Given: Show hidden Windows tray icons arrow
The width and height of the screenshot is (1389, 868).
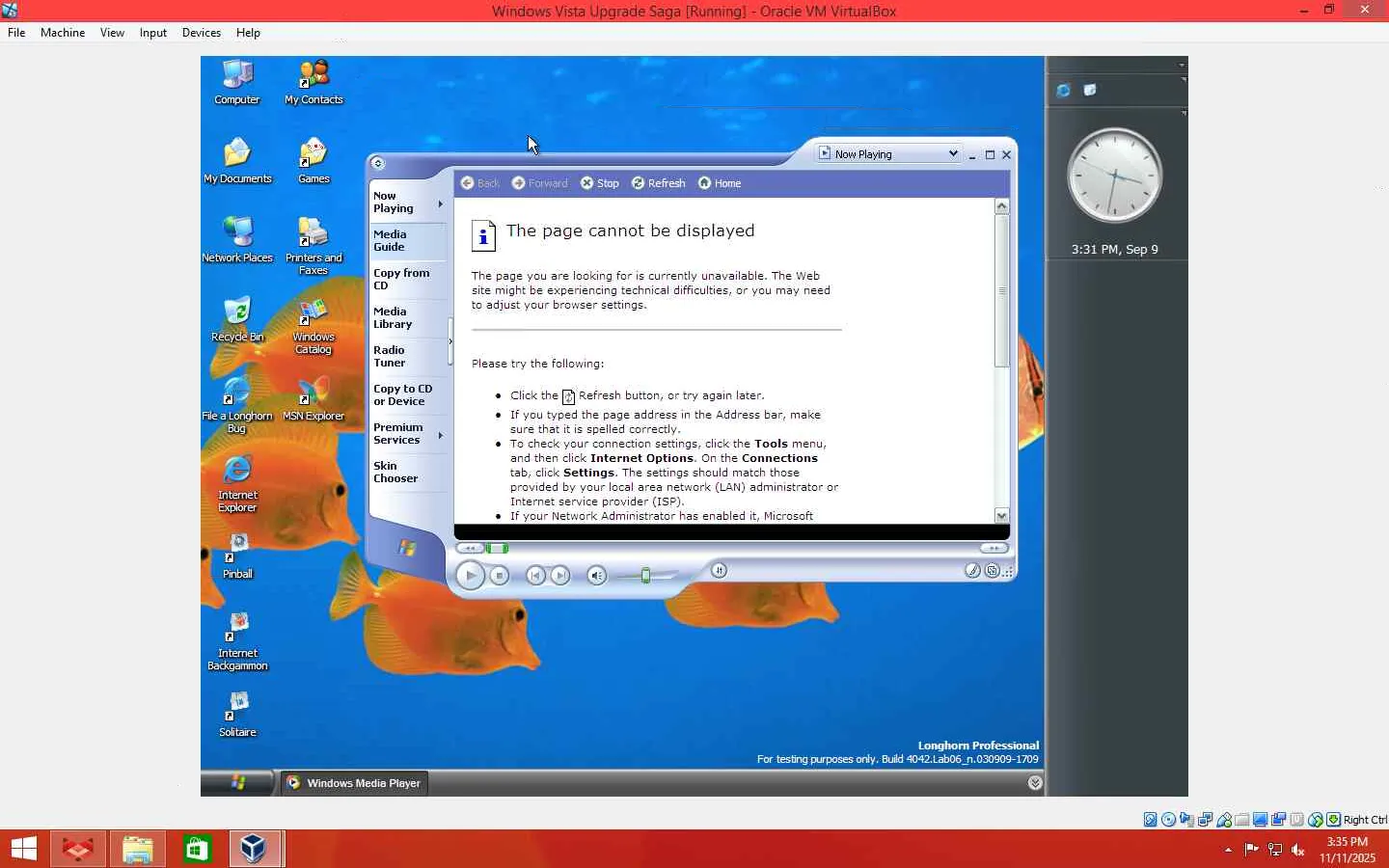Looking at the screenshot, I should pyautogui.click(x=1228, y=850).
